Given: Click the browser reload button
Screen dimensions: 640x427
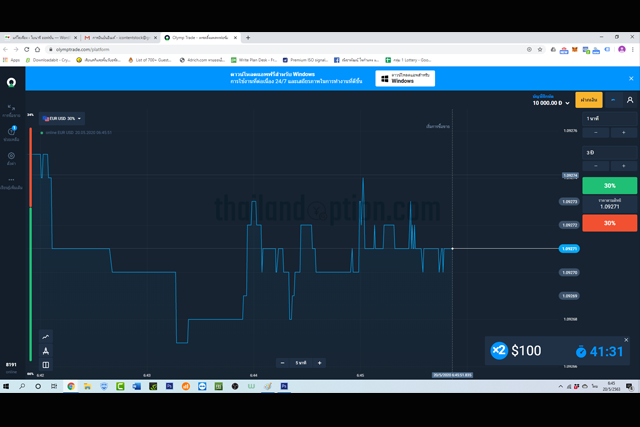Looking at the screenshot, I should 27,49.
